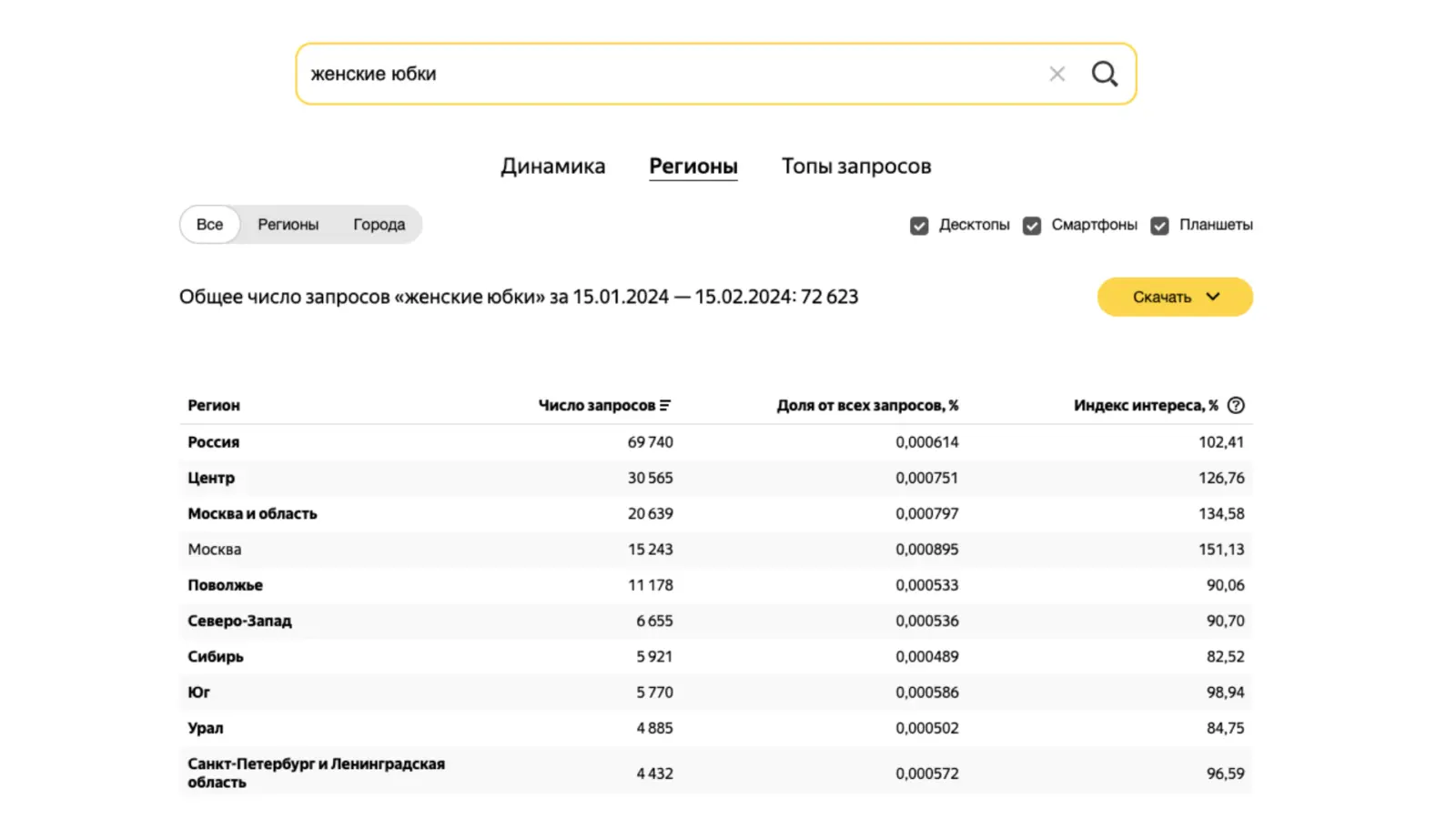Uncheck the Десктопы checkbox
The height and width of the screenshot is (819, 1456).
pyautogui.click(x=919, y=226)
